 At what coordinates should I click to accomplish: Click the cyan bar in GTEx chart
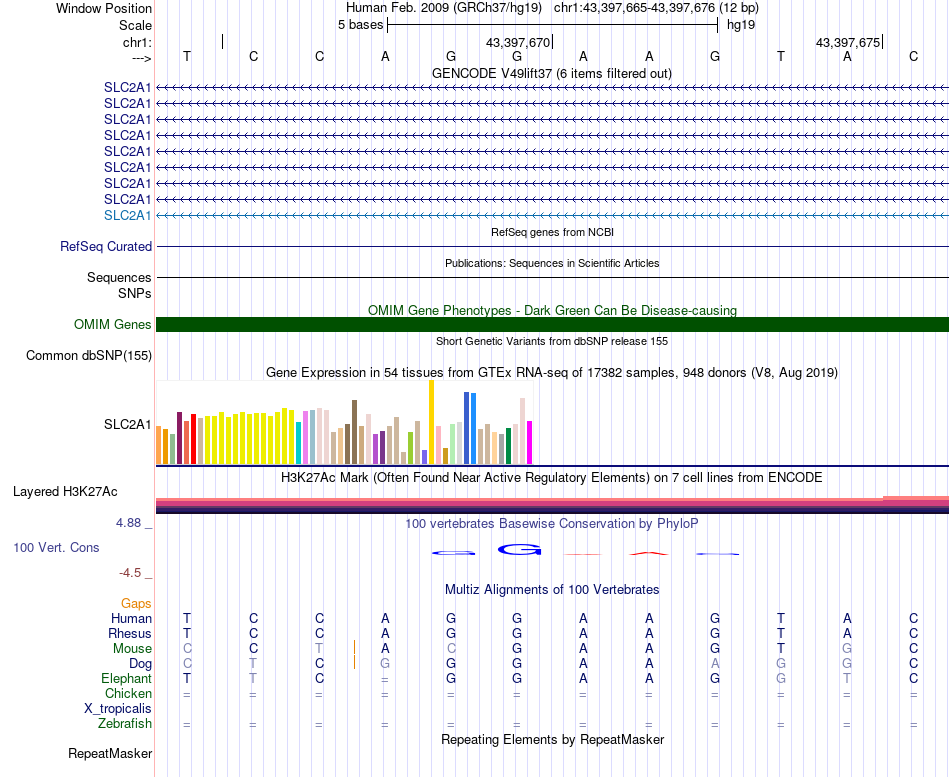pos(299,443)
